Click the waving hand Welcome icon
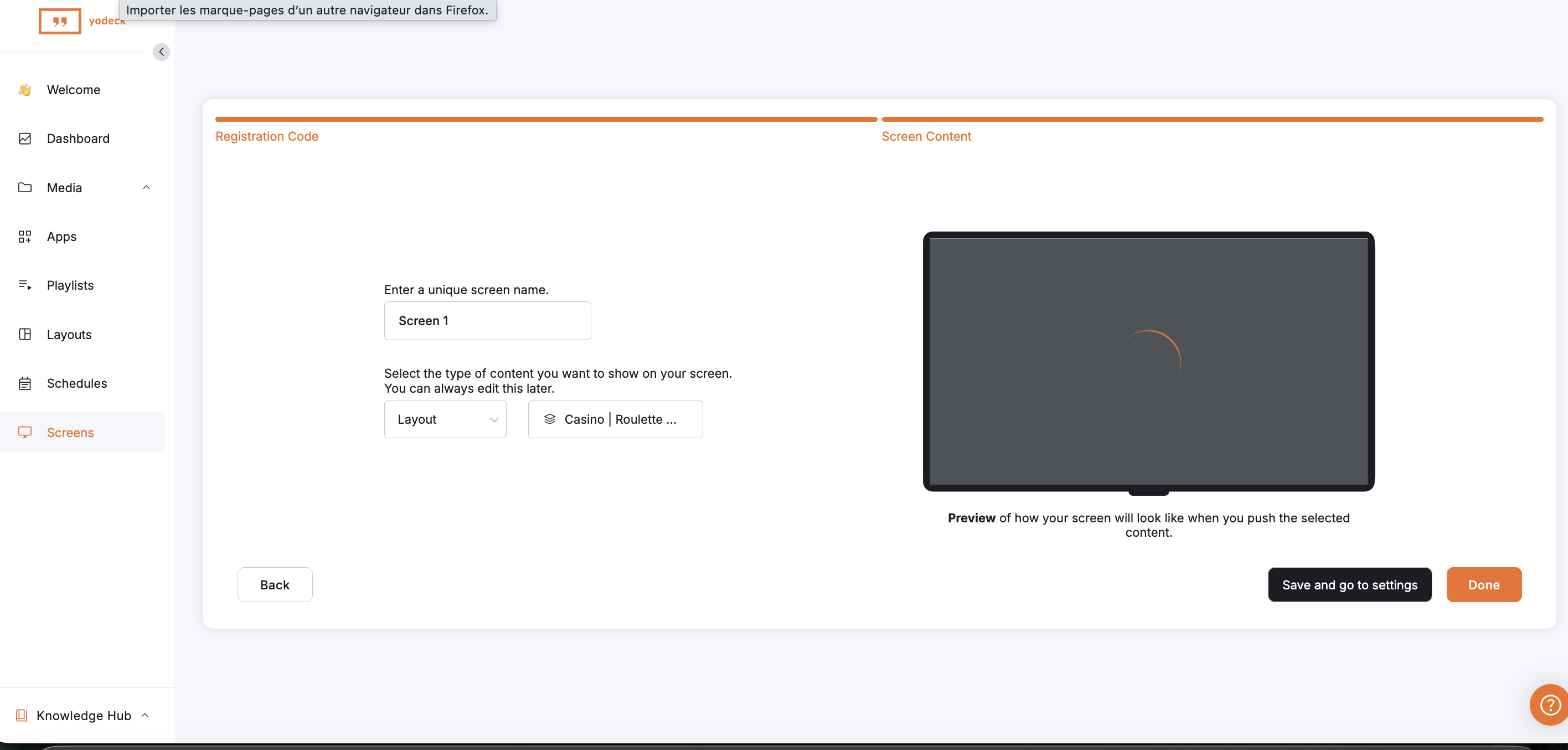The image size is (1568, 750). click(25, 90)
